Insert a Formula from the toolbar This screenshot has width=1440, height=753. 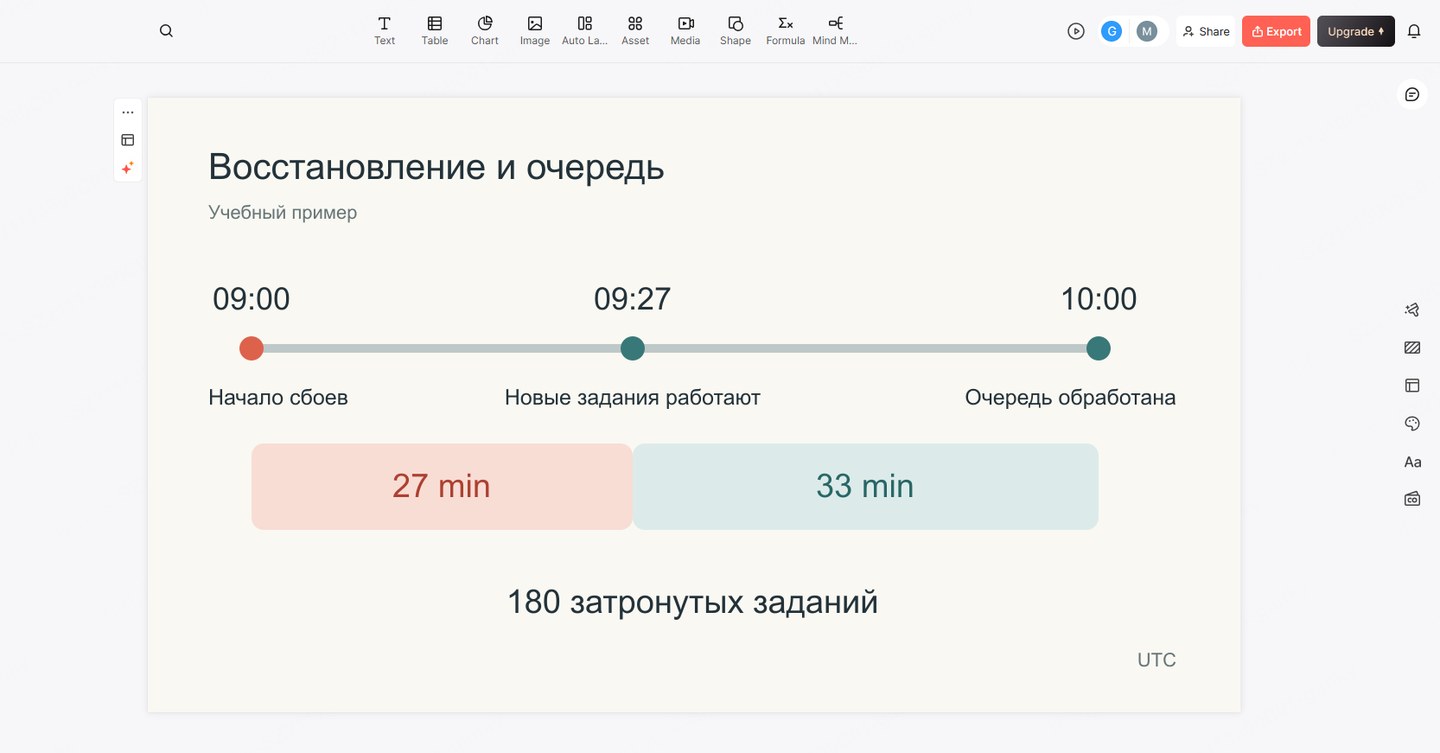pyautogui.click(x=785, y=31)
